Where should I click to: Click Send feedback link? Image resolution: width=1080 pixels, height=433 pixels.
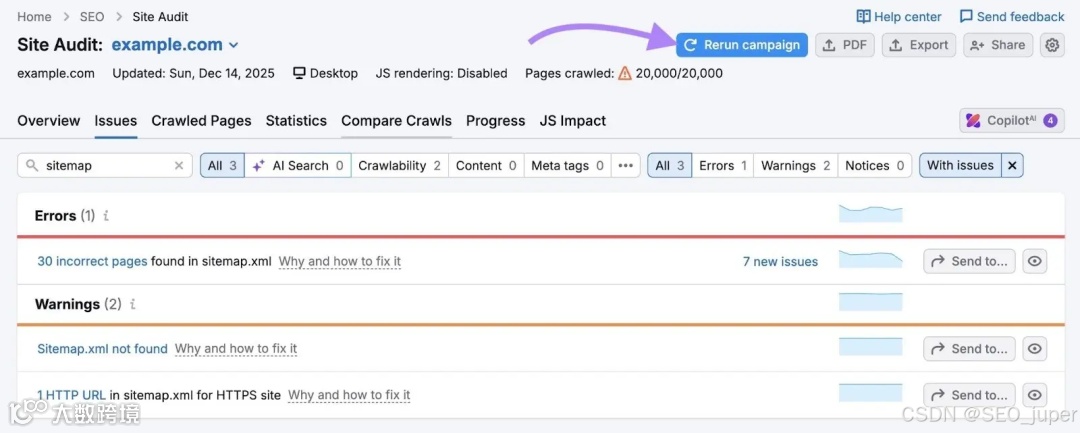(1012, 17)
